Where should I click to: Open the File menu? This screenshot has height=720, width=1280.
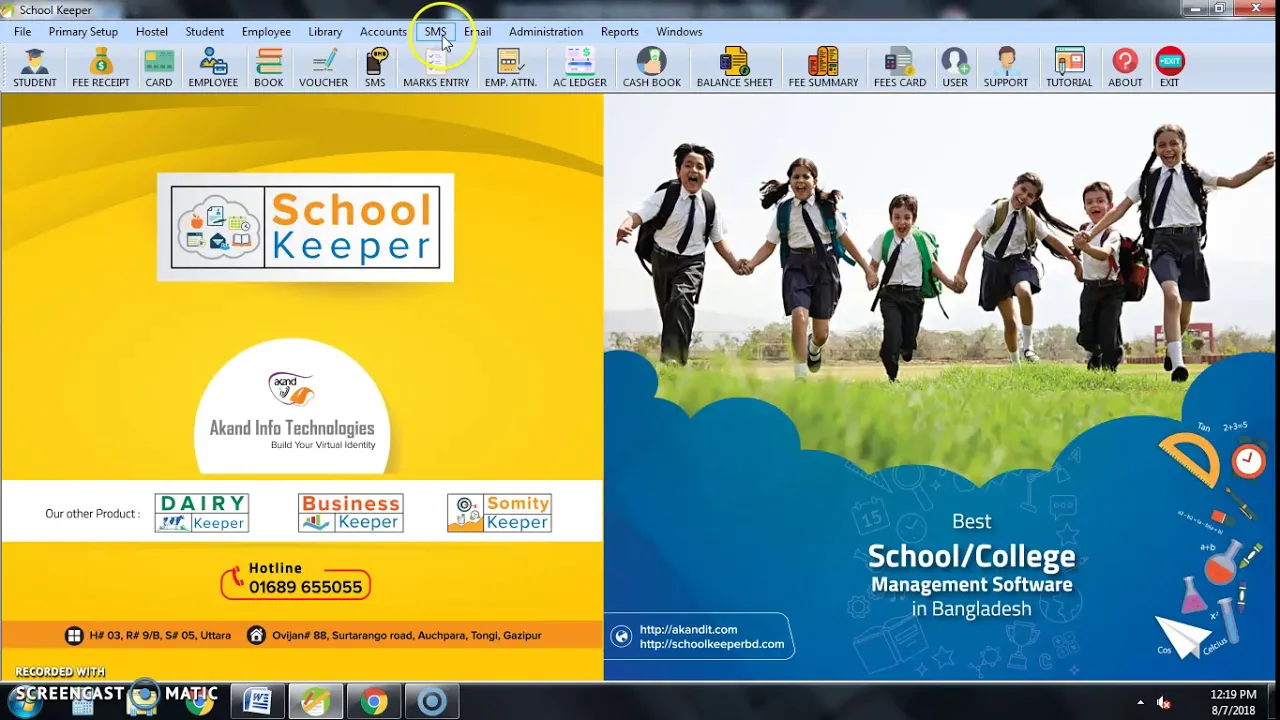click(x=22, y=32)
